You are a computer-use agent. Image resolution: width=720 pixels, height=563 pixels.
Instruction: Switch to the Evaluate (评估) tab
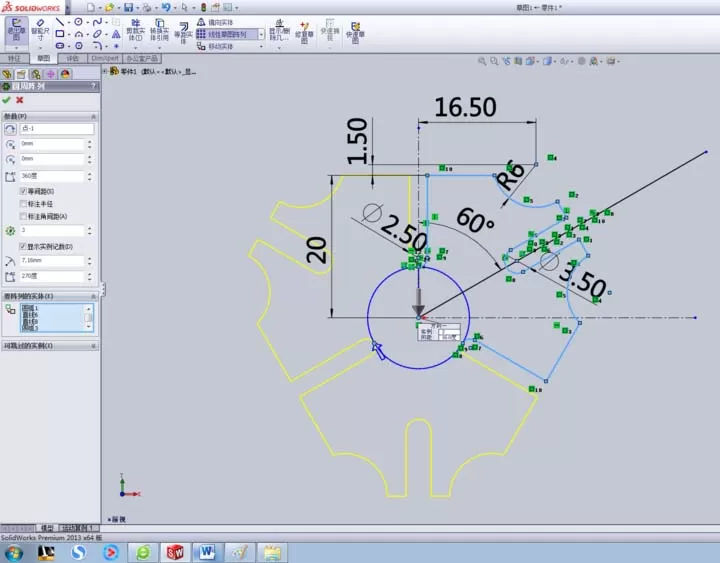tap(73, 58)
